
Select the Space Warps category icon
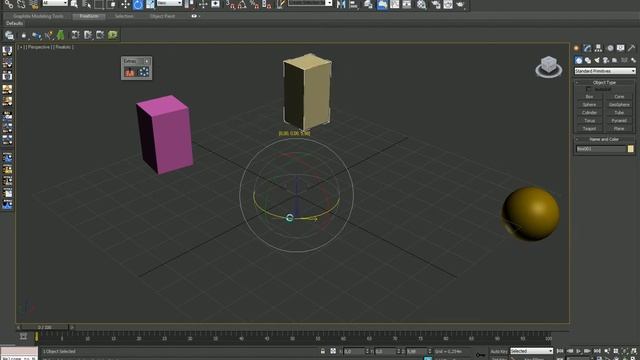click(x=624, y=60)
